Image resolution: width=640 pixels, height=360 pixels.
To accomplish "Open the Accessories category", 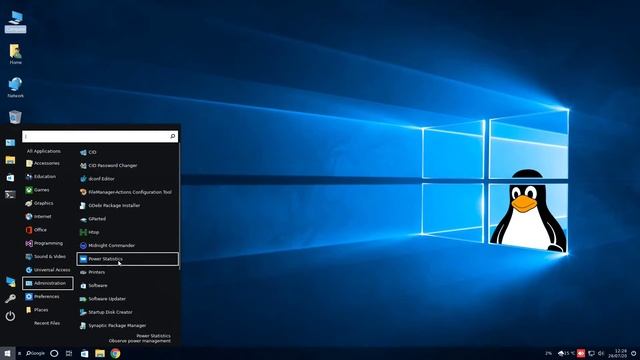I will pyautogui.click(x=42, y=163).
